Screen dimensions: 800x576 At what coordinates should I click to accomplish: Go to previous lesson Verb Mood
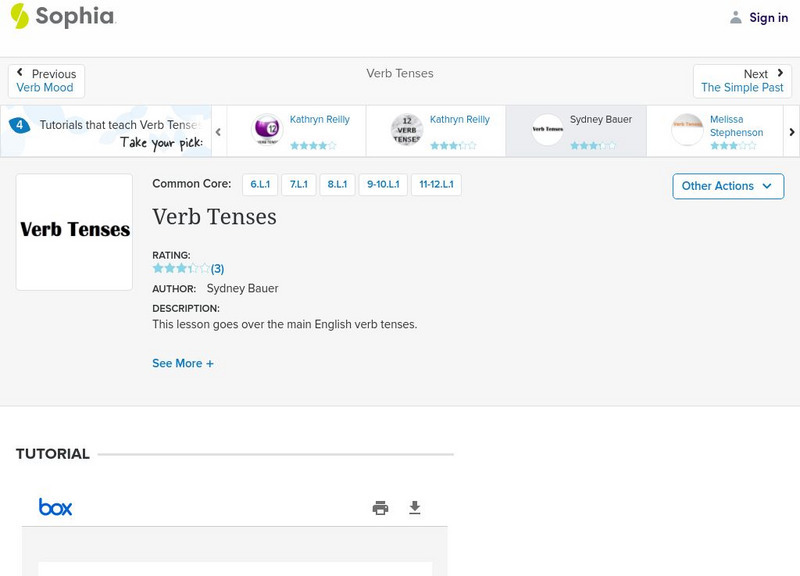tap(45, 80)
